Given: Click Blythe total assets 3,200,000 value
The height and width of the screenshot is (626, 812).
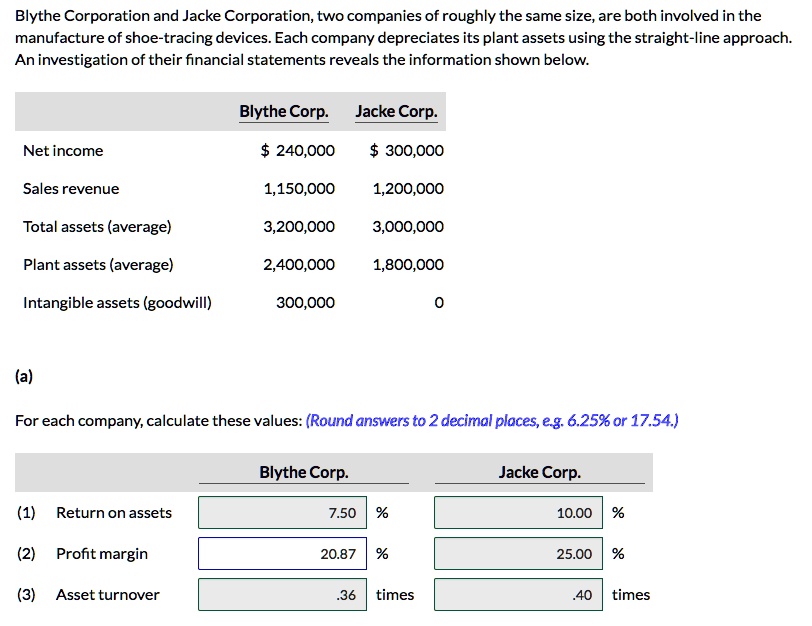Looking at the screenshot, I should [299, 227].
